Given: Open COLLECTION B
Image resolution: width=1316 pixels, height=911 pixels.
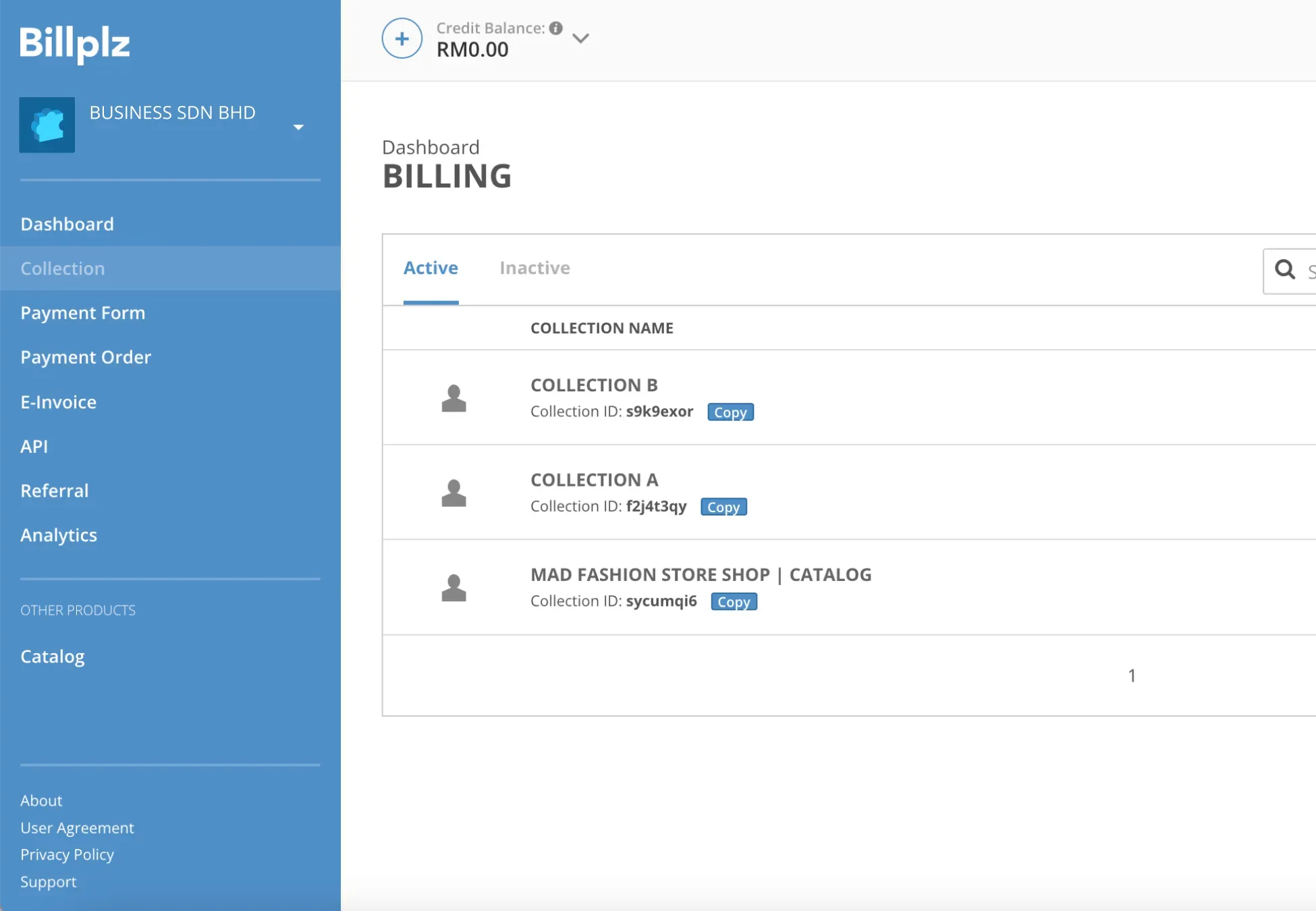Looking at the screenshot, I should (594, 385).
